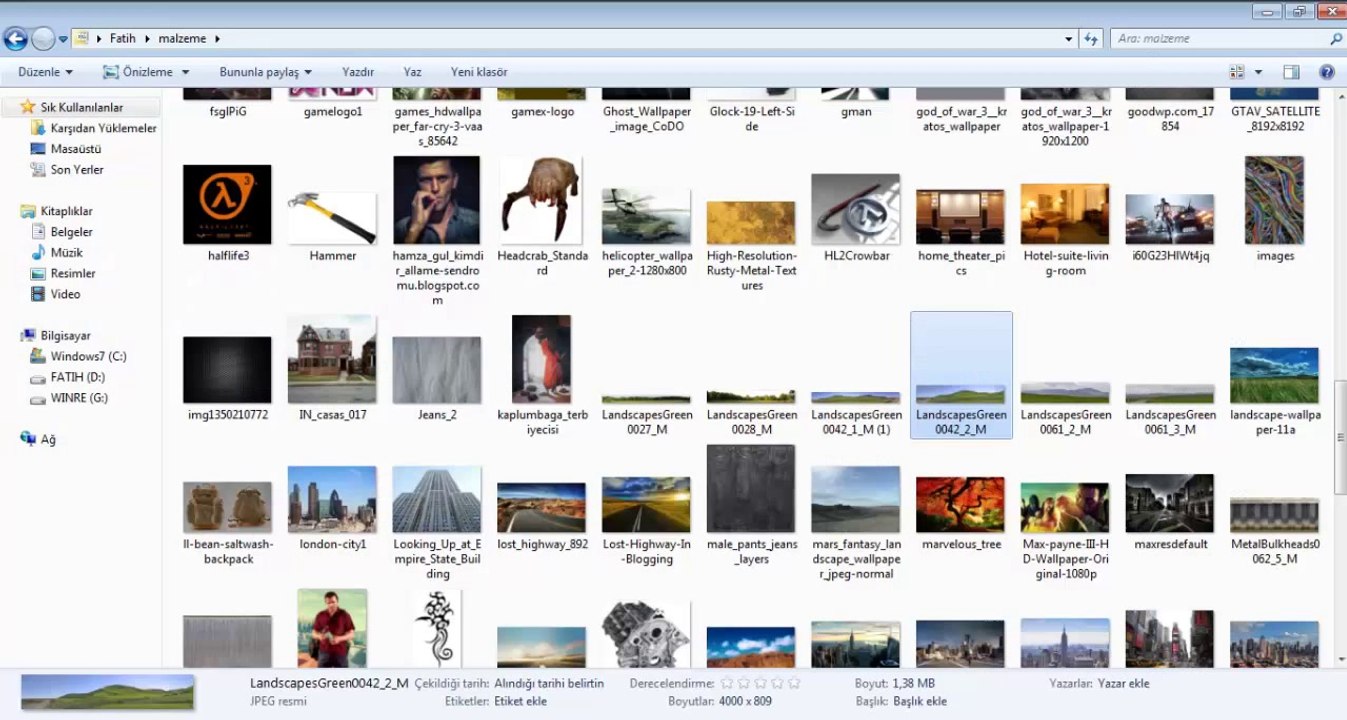This screenshot has width=1347, height=720.
Task: Click the vertical scrollbar thumb
Action: 1339,436
